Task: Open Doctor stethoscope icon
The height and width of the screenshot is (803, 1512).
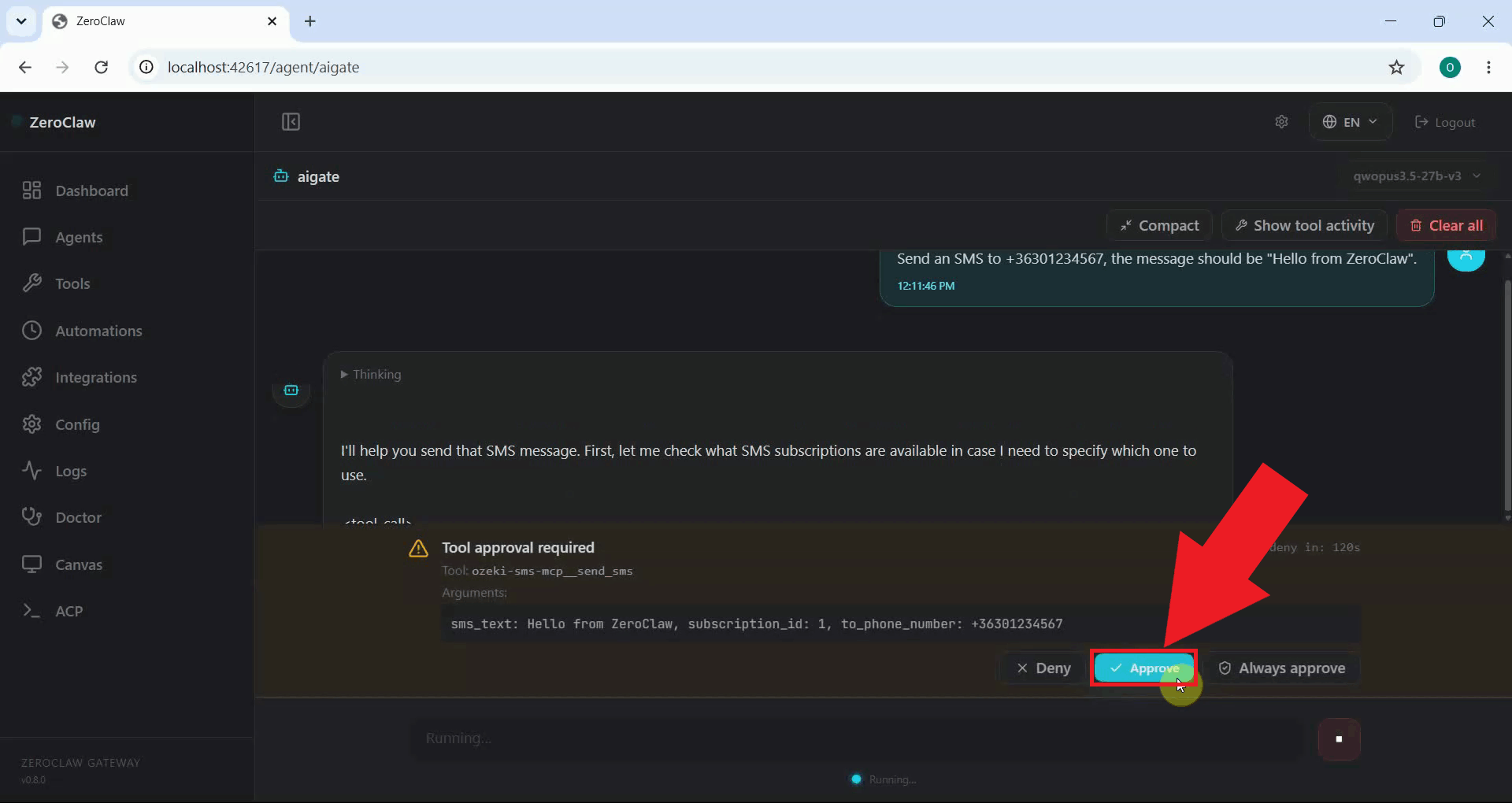Action: click(x=31, y=517)
